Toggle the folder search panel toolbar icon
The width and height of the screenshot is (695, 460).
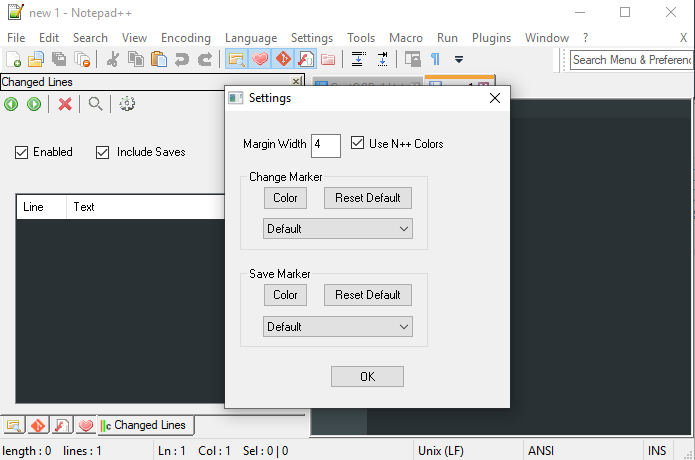(237, 59)
